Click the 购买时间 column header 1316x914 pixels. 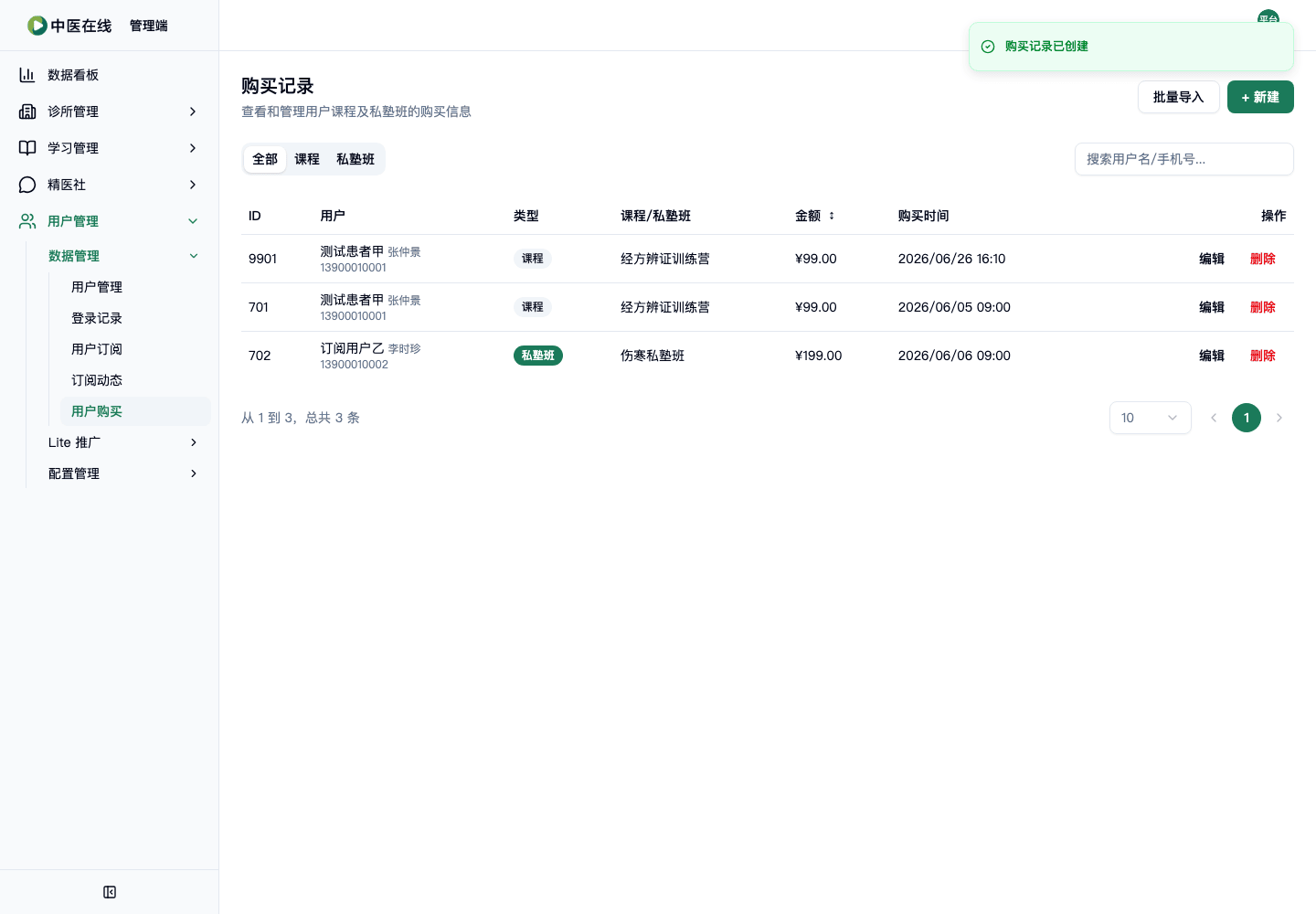(923, 216)
